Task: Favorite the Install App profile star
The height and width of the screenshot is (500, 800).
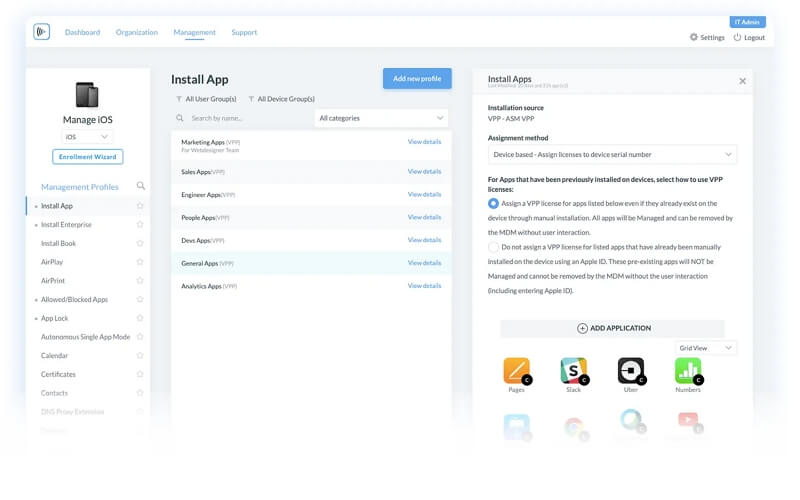Action: pyautogui.click(x=140, y=206)
